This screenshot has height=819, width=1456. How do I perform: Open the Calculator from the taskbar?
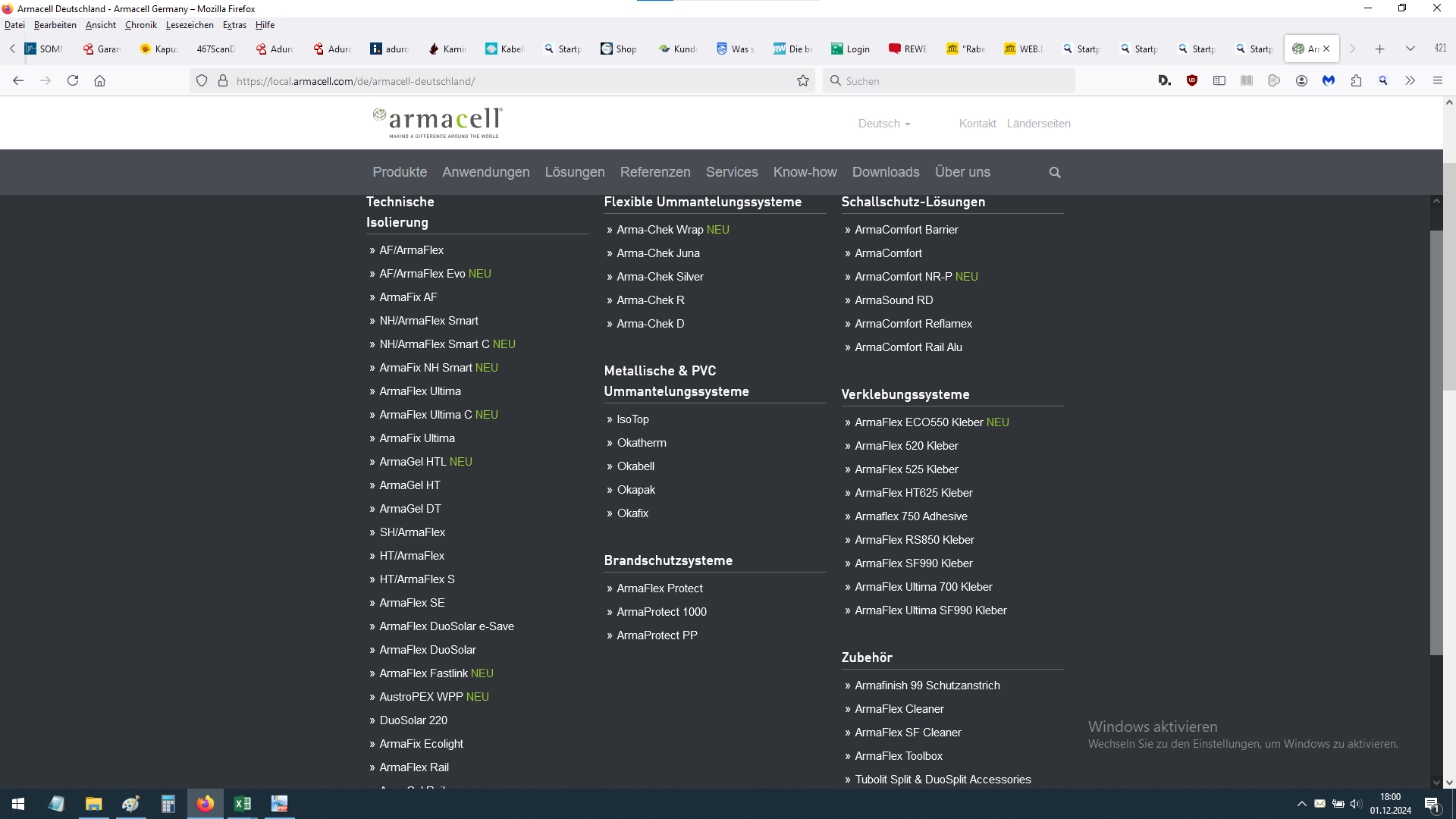coord(168,804)
